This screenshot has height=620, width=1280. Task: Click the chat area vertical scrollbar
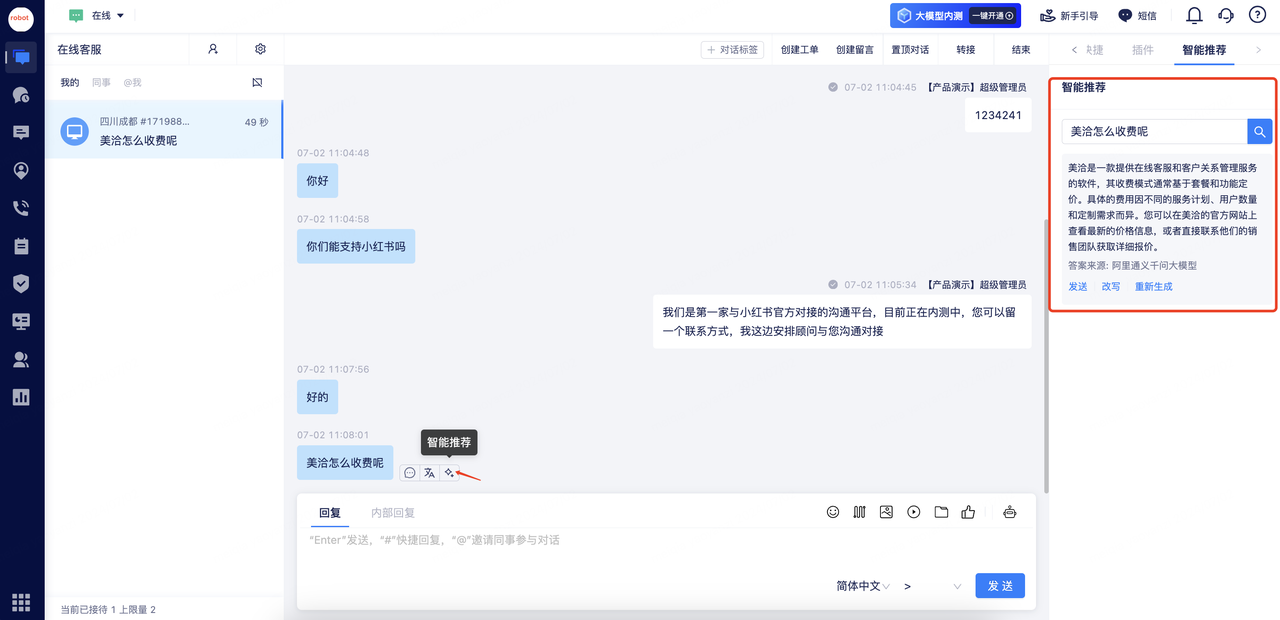point(1046,355)
